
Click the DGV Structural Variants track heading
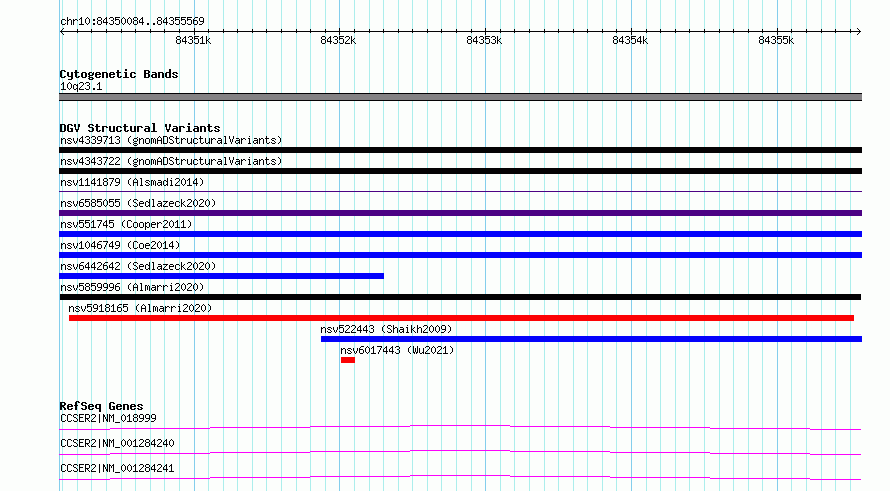[140, 128]
